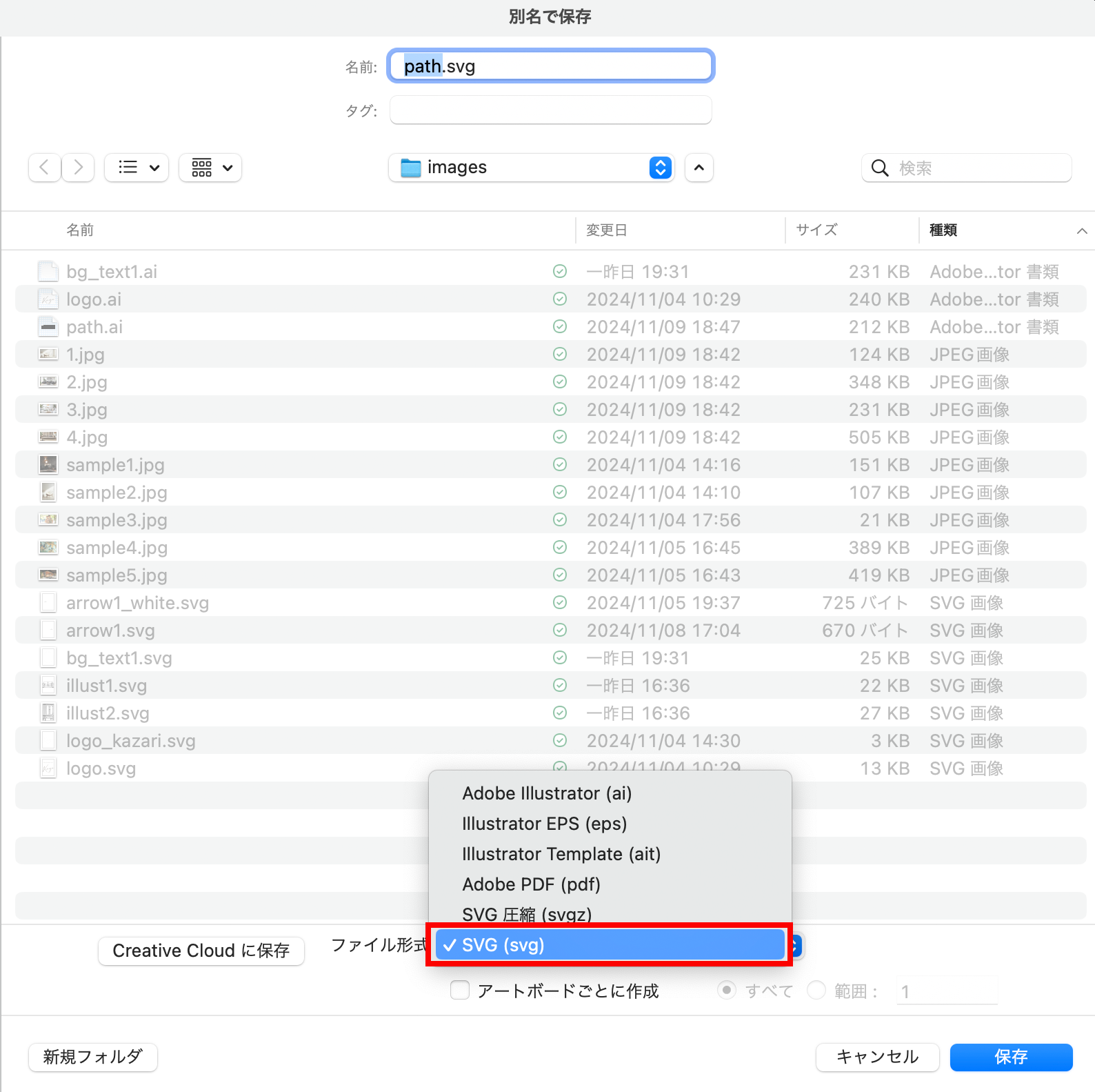
Task: Open the list view options dropdown
Action: (x=137, y=168)
